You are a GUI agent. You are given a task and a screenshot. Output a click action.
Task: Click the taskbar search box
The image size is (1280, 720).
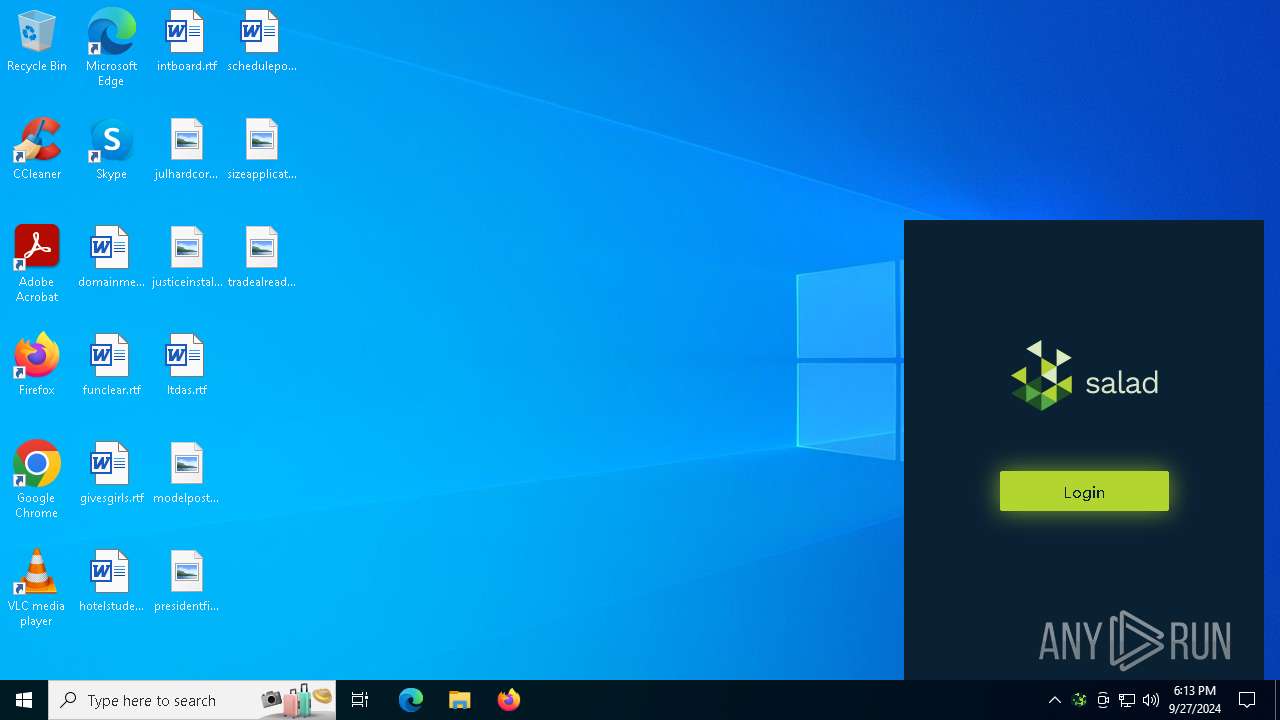pos(192,700)
